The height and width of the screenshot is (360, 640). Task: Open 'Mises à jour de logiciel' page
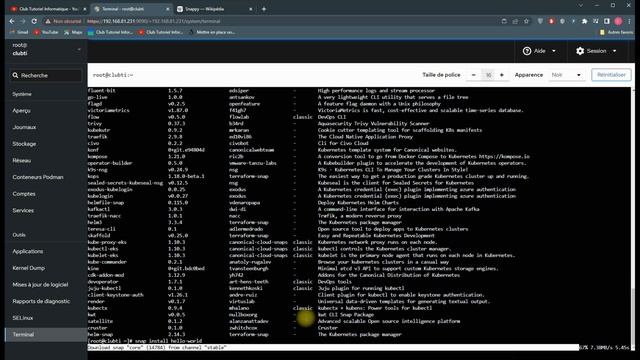(x=40, y=285)
